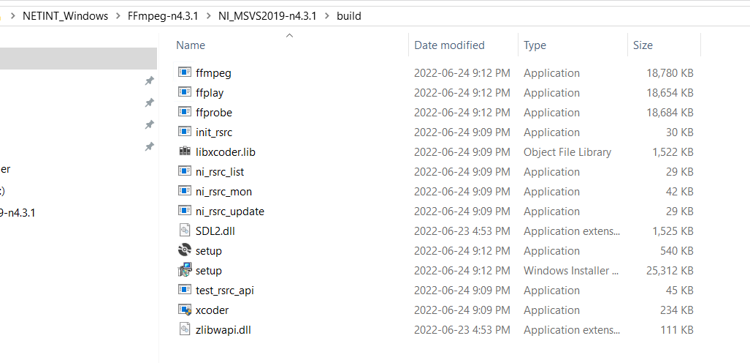Select the ffmpeg file name
The width and height of the screenshot is (750, 363).
(x=213, y=73)
